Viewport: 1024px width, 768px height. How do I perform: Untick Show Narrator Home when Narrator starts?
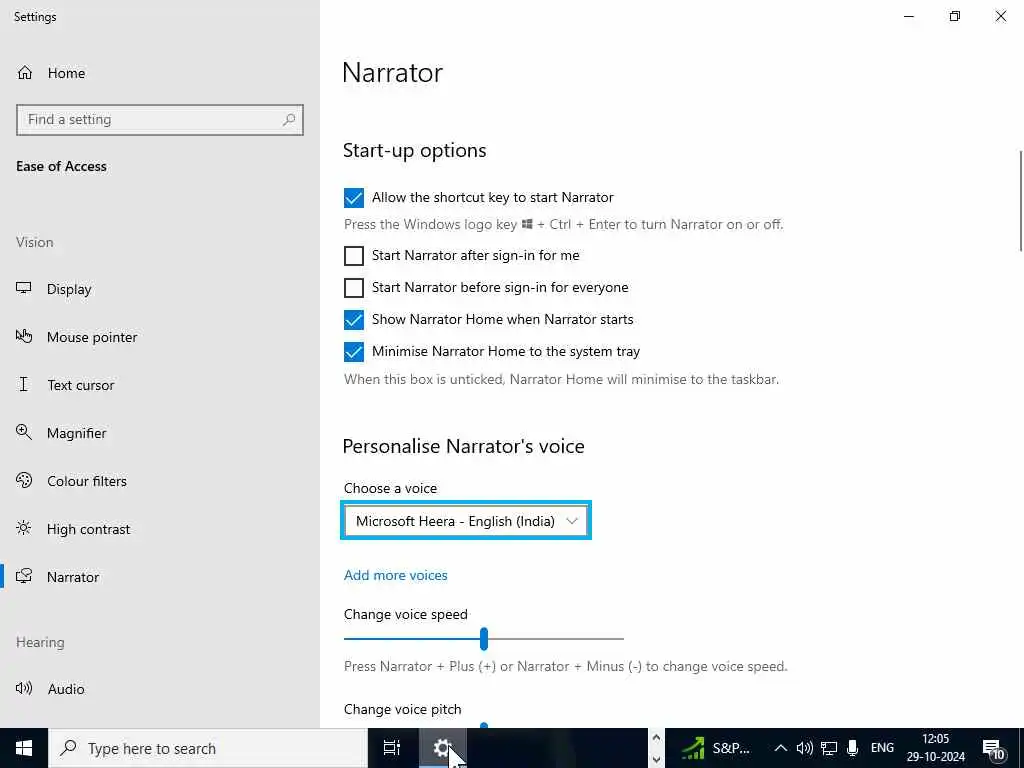[354, 319]
